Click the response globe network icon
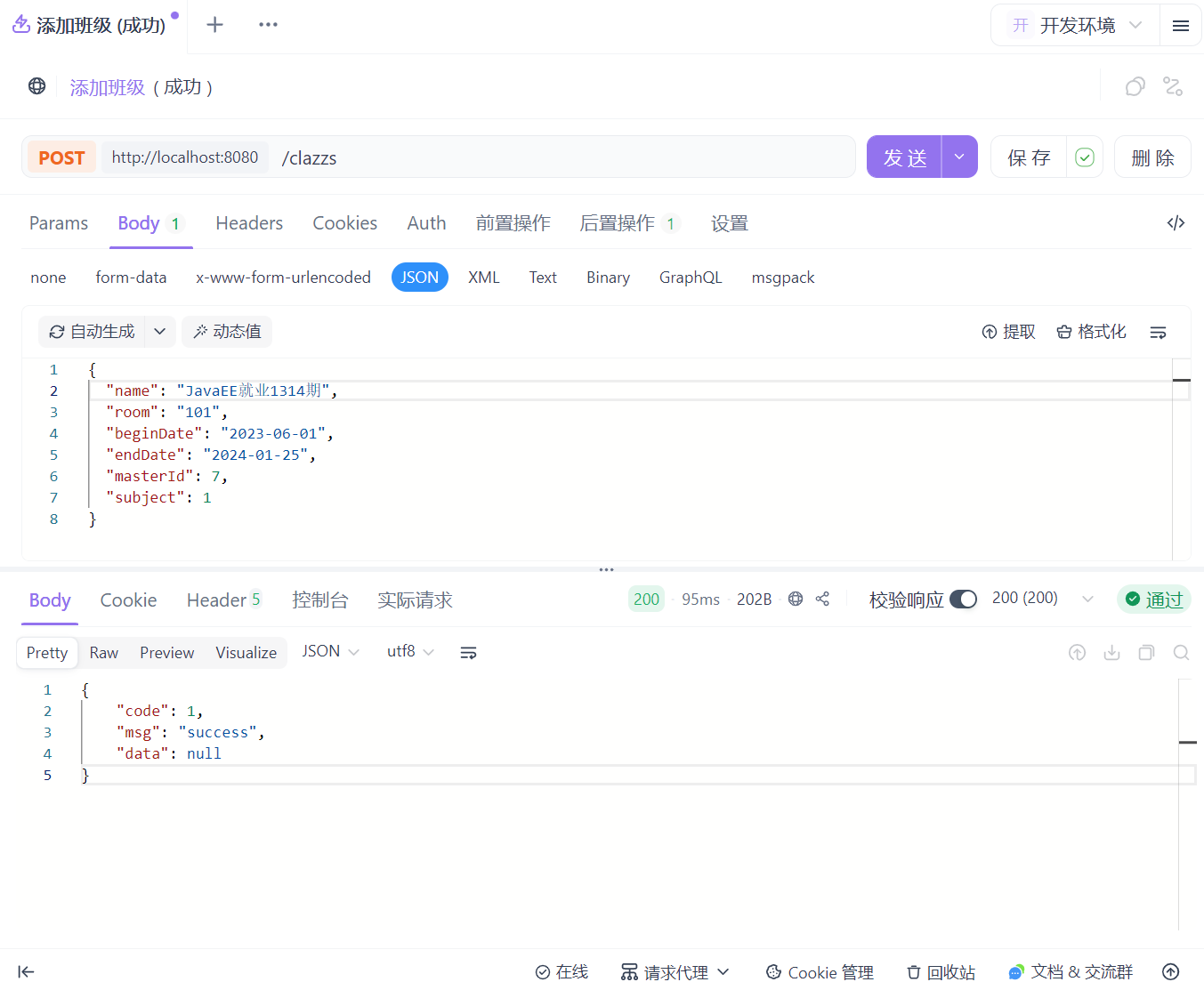This screenshot has width=1204, height=990. (x=796, y=599)
